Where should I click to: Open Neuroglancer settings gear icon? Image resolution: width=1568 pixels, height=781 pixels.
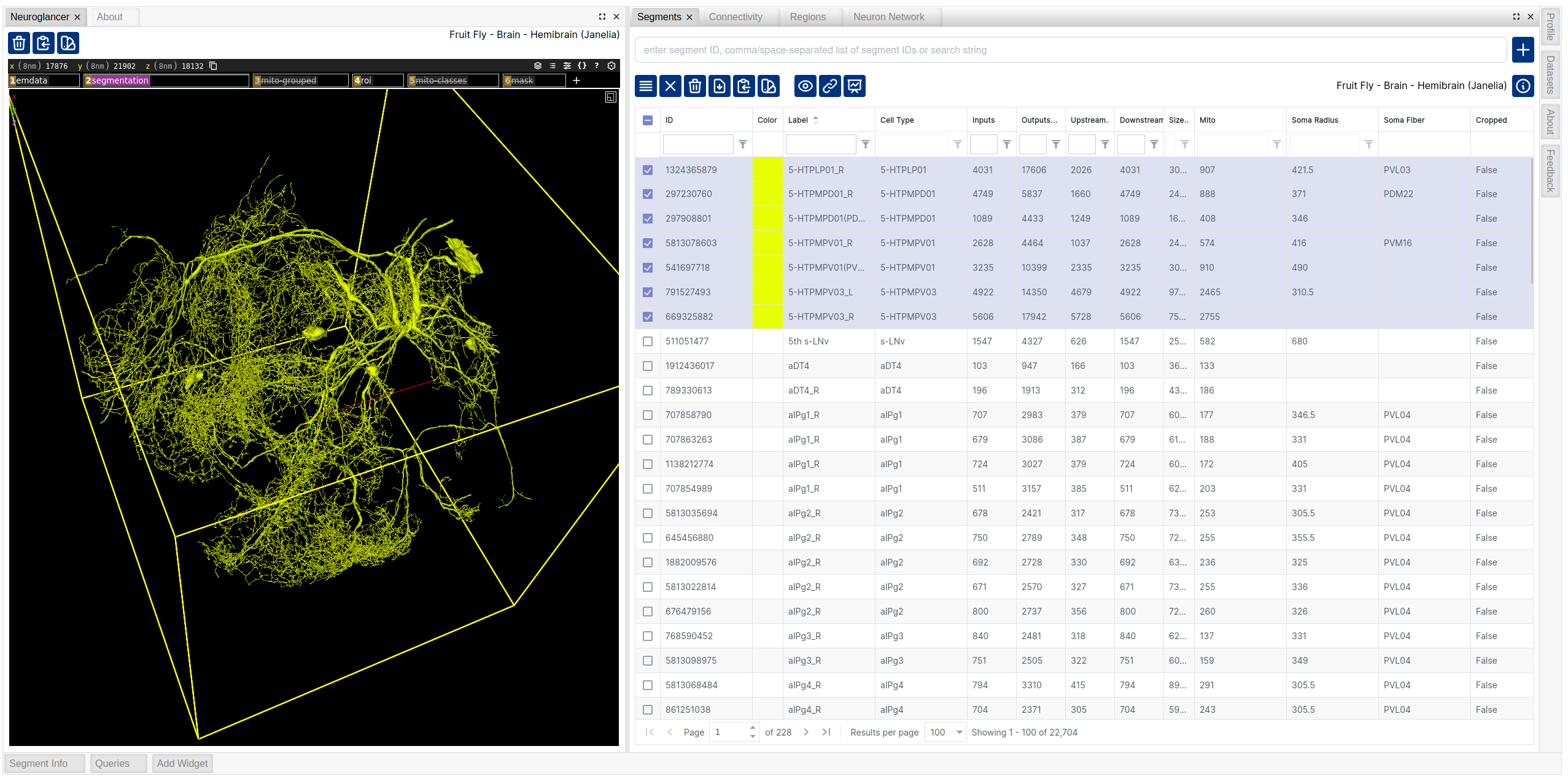click(x=611, y=66)
